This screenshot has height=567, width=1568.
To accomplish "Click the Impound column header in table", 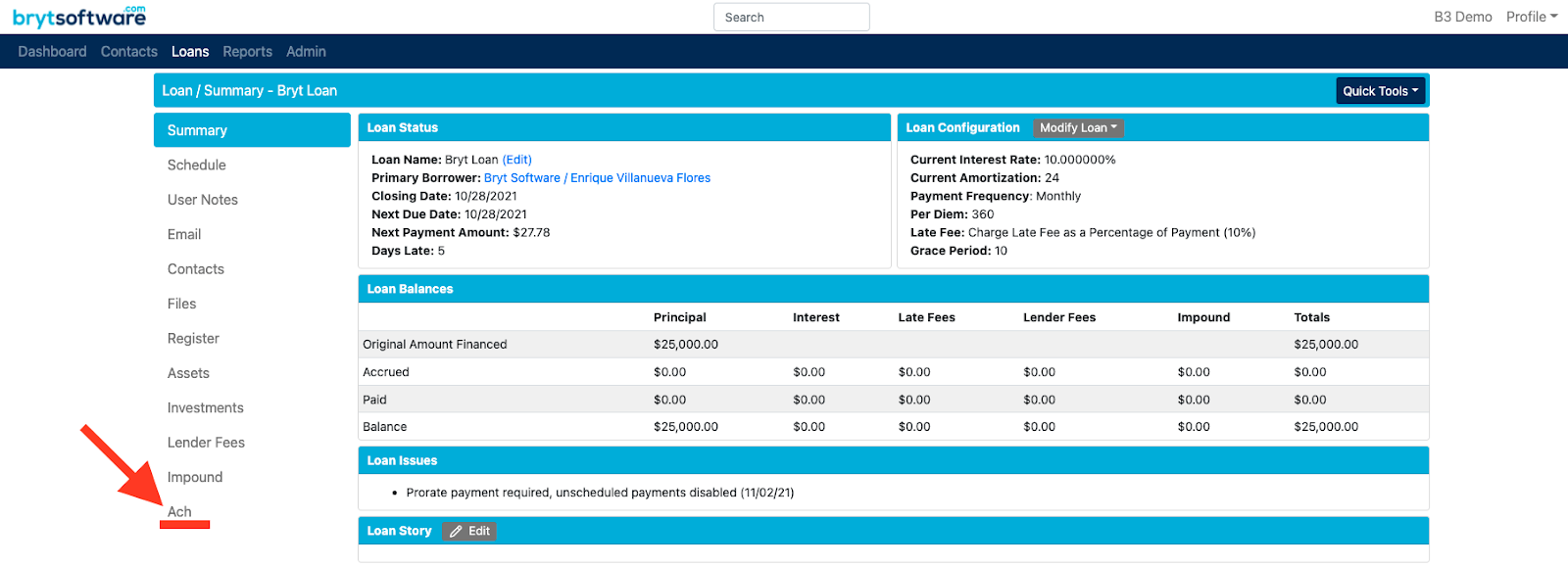I will point(1203,317).
